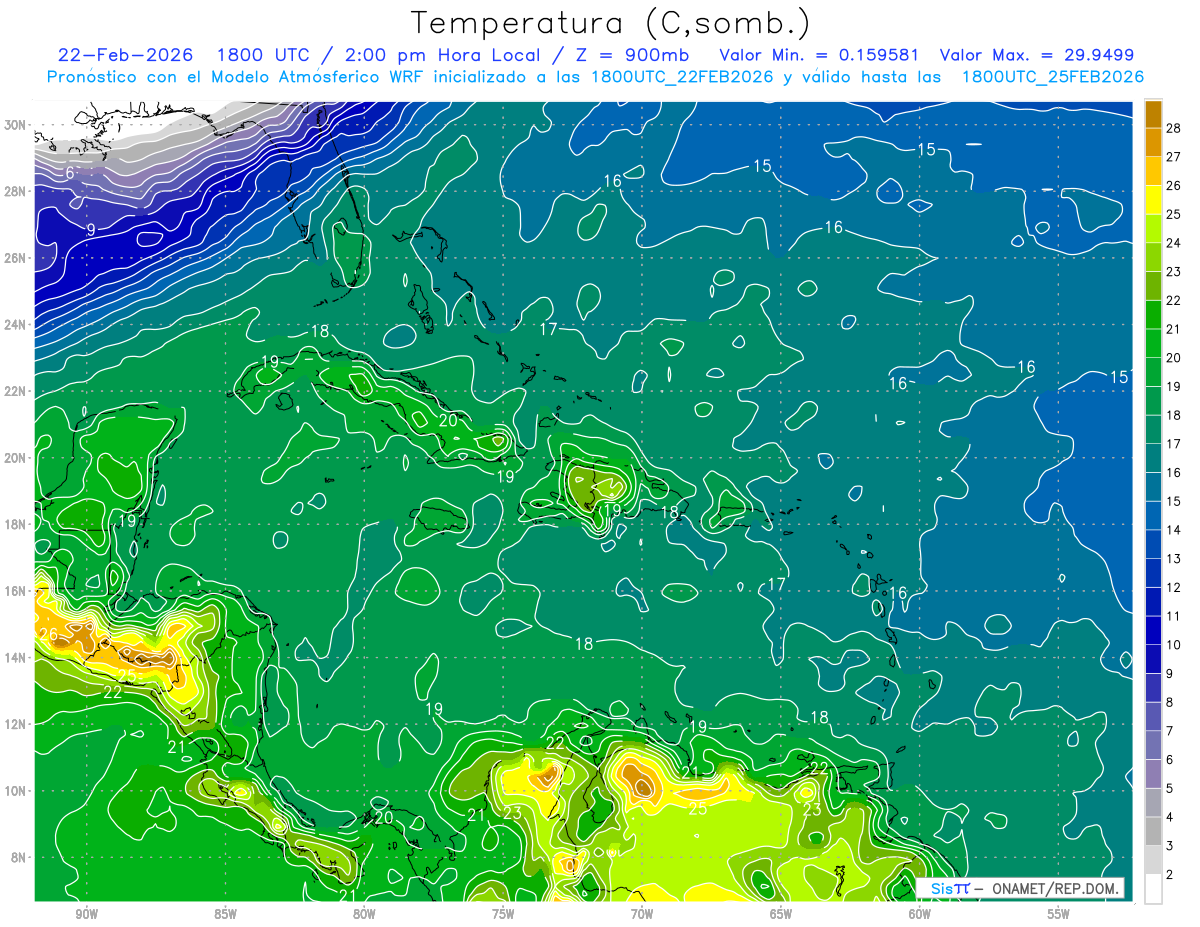Click the "75W" longitude axis label
1200x927 pixels.
tap(503, 914)
